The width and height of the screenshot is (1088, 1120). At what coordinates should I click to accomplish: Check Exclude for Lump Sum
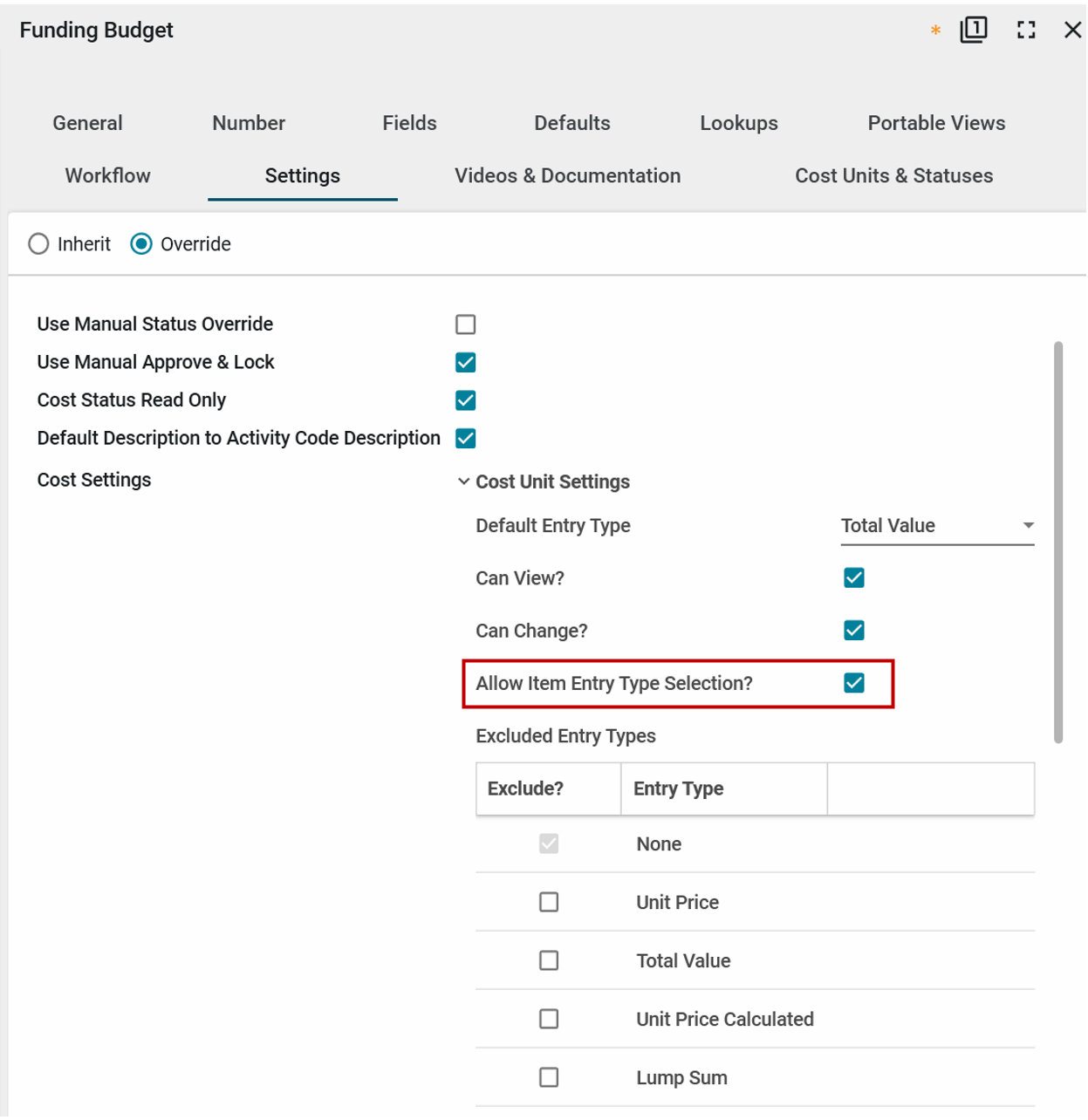pyautogui.click(x=549, y=1077)
